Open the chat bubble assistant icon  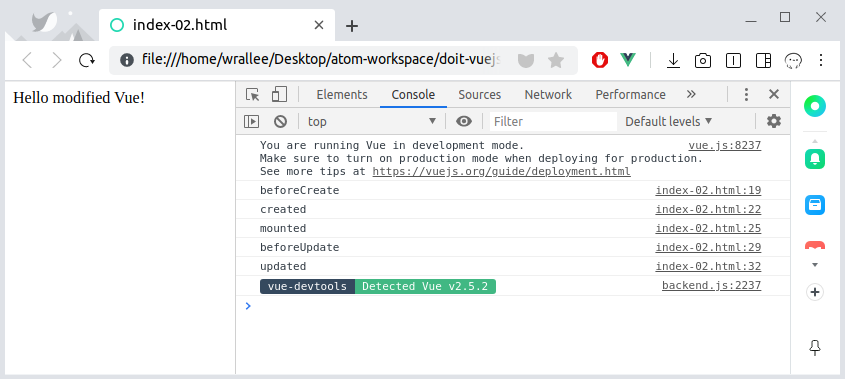click(x=792, y=60)
